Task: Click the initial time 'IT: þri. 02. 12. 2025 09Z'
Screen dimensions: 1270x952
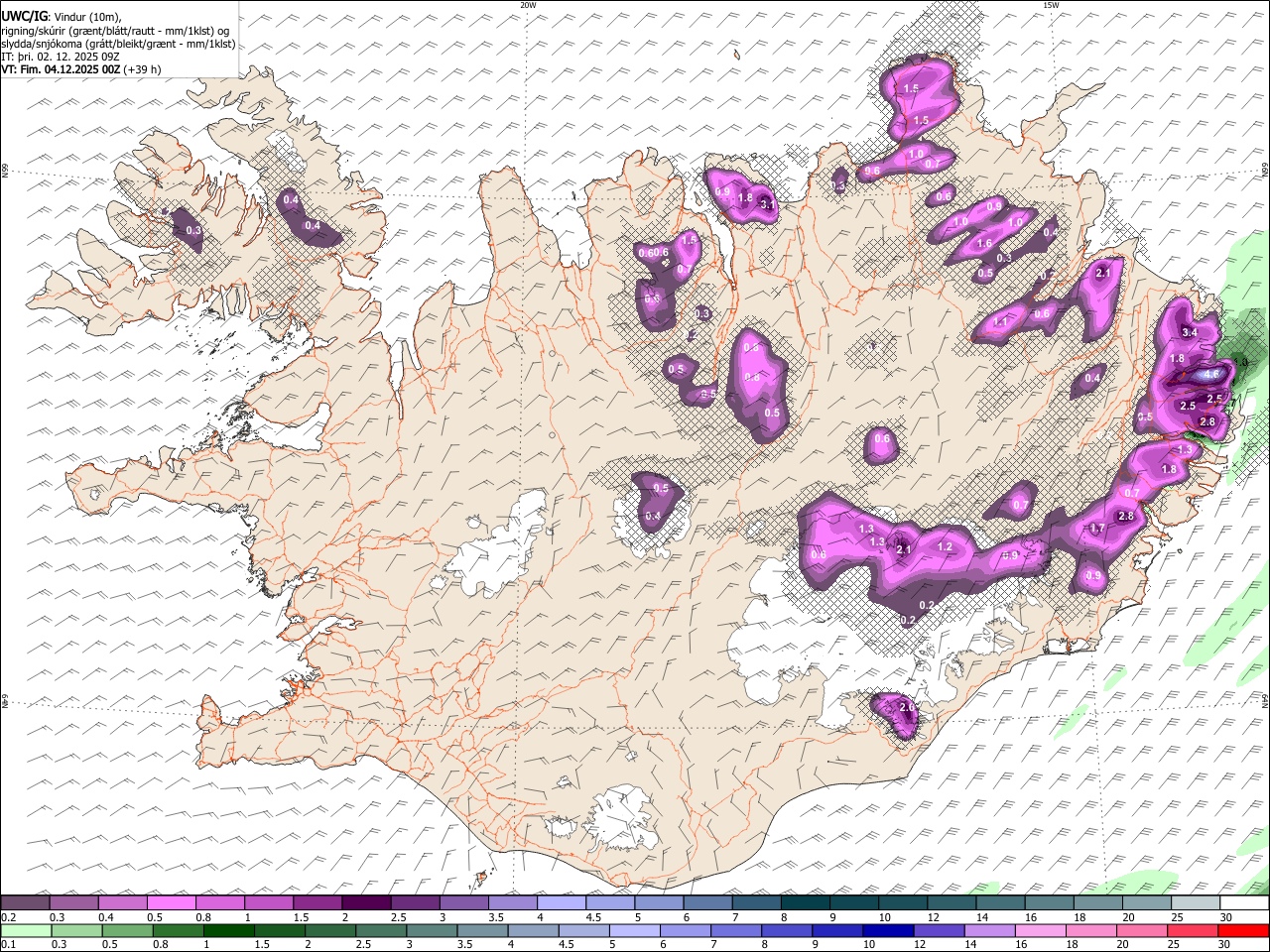Action: pos(61,57)
